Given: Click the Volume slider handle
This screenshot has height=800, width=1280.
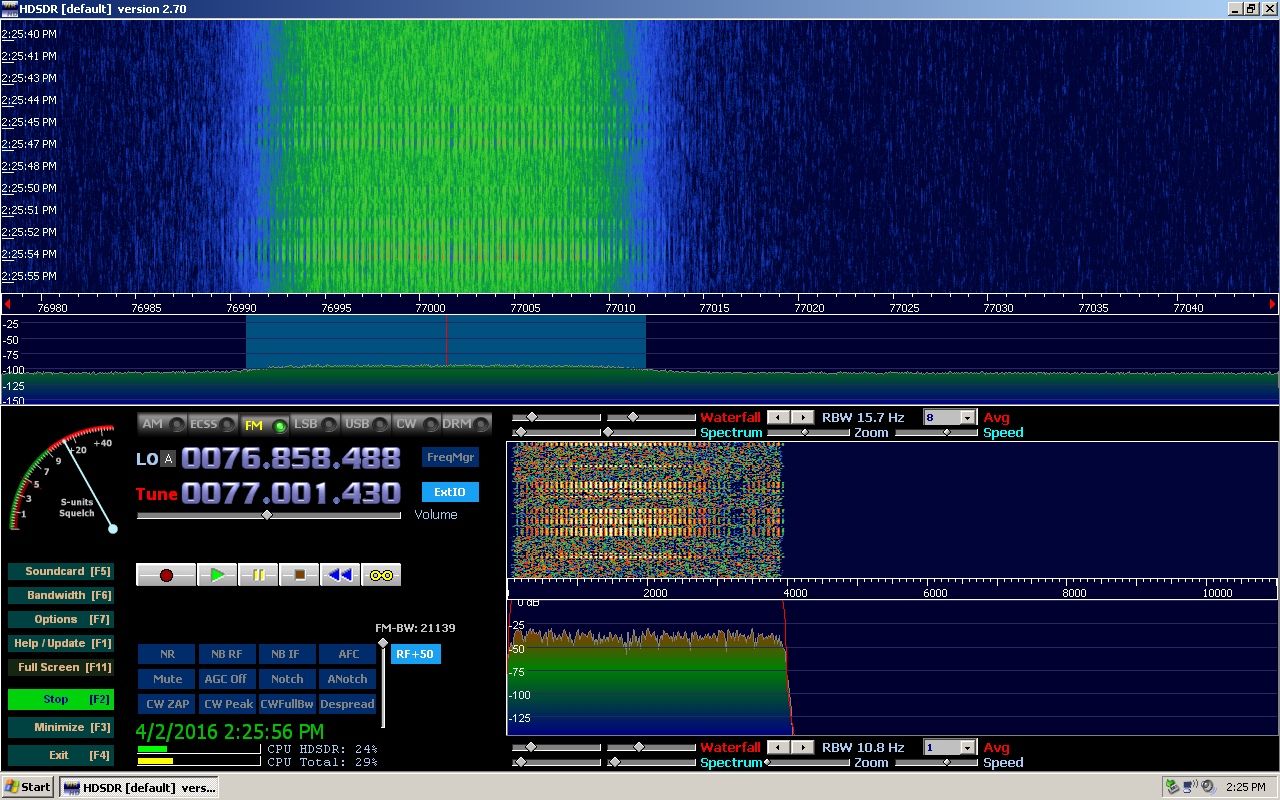Looking at the screenshot, I should tap(267, 515).
